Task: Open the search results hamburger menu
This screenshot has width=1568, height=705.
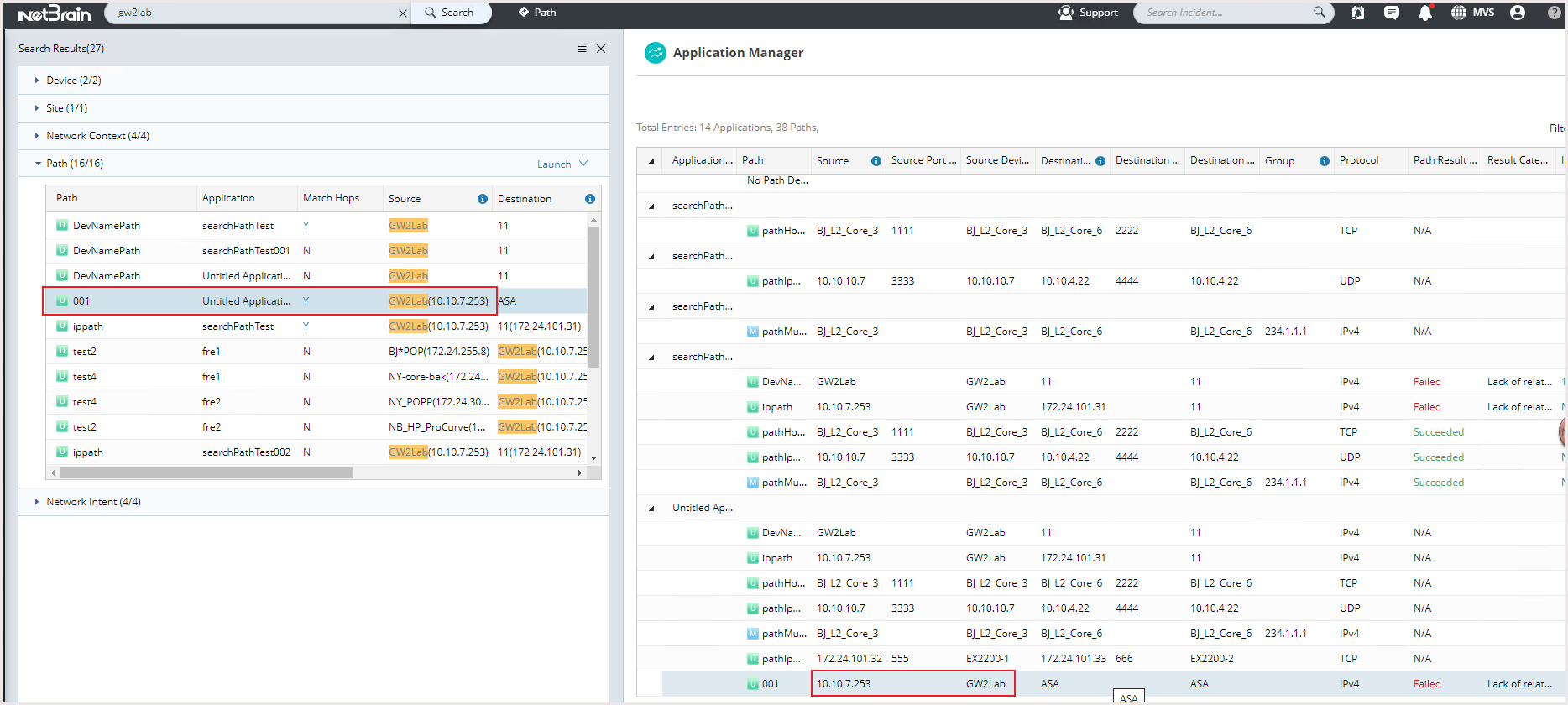Action: click(582, 49)
